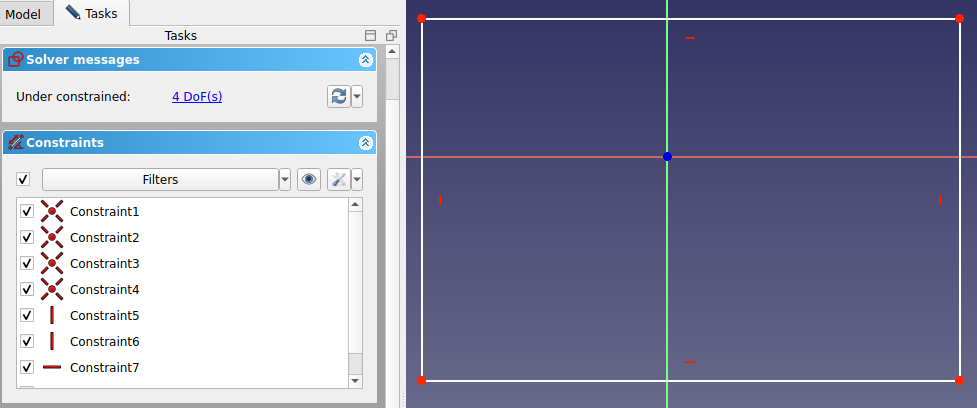Click the Filters button
Image resolution: width=977 pixels, height=408 pixels.
click(160, 179)
